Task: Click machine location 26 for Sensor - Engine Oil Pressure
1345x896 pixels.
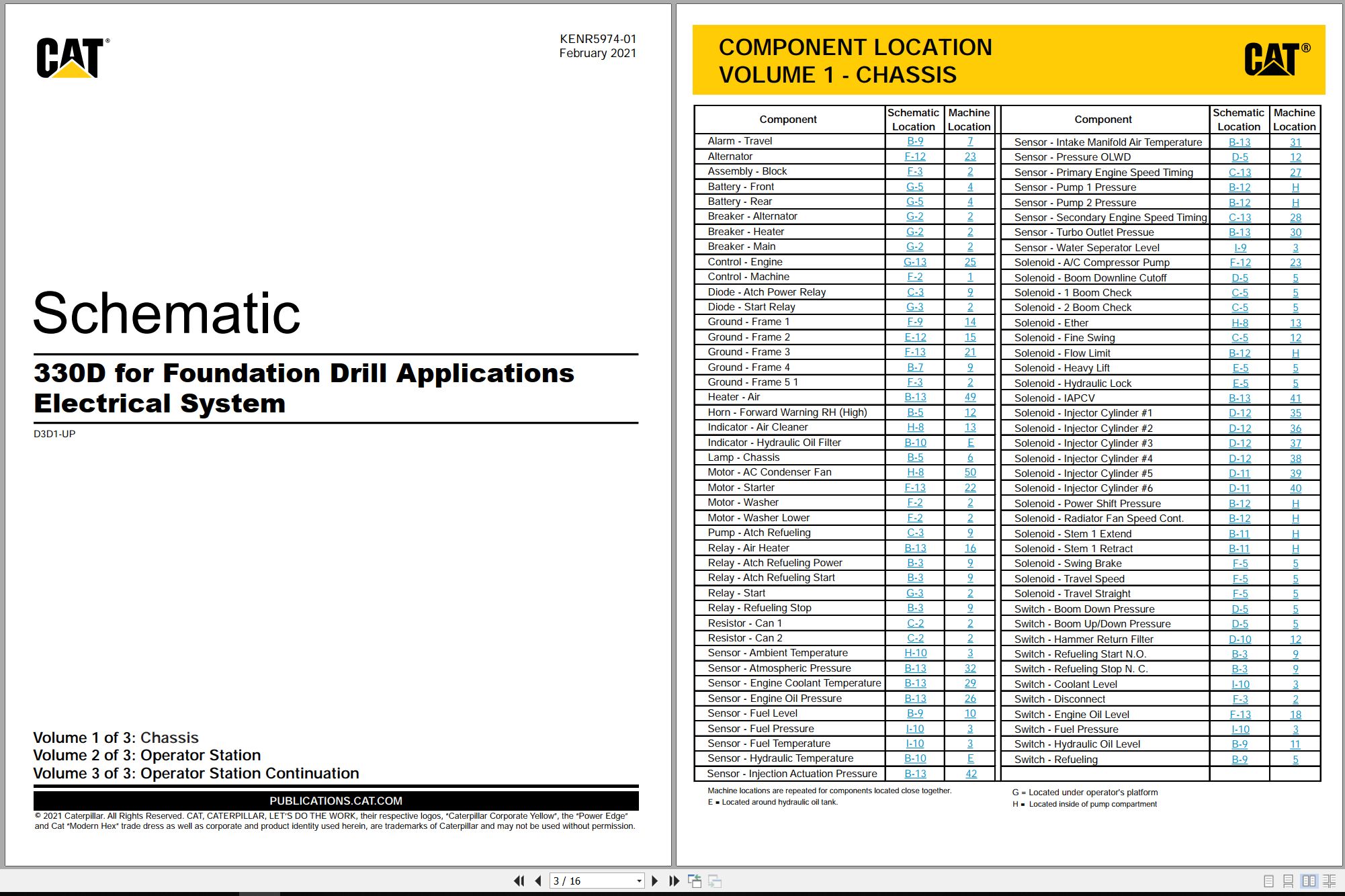Action: pyautogui.click(x=970, y=699)
